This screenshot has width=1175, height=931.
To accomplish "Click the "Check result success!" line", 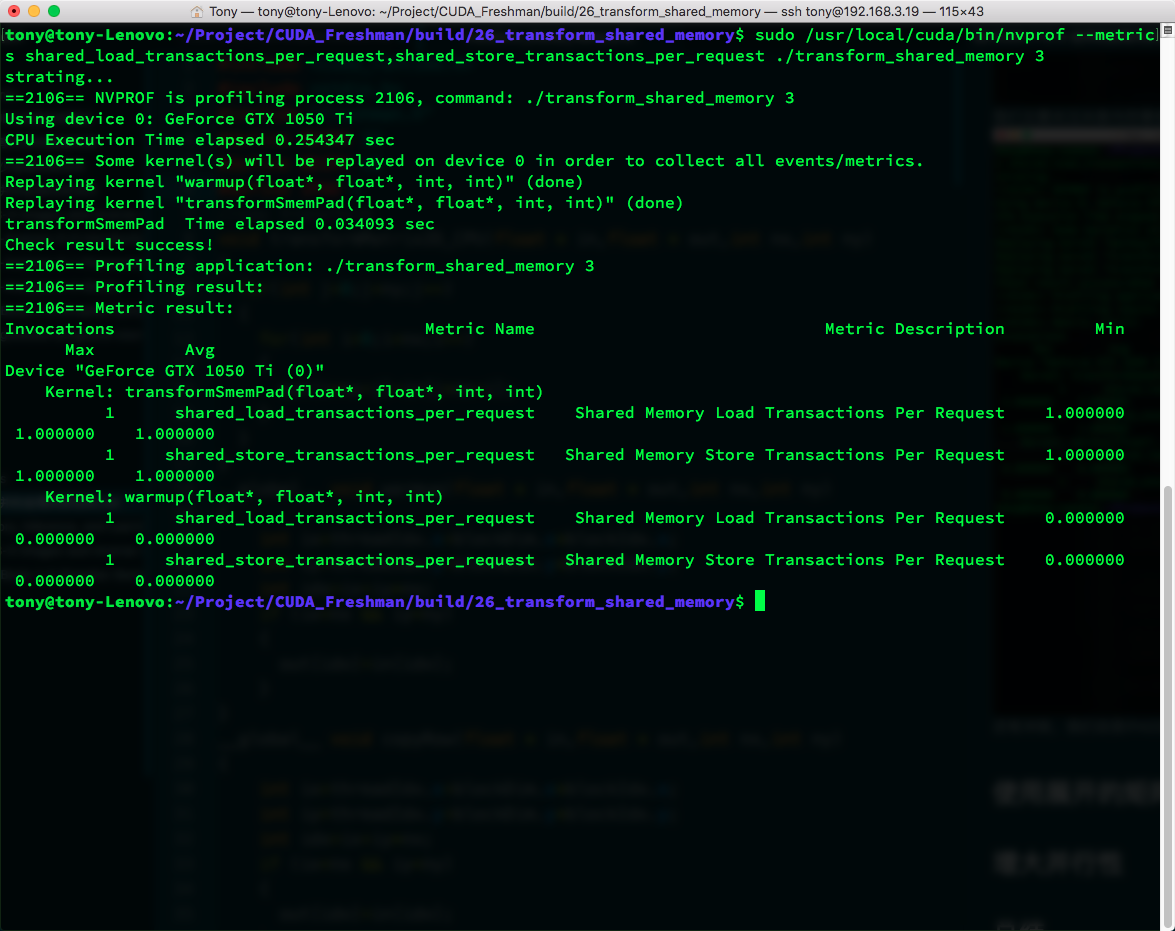I will point(109,245).
